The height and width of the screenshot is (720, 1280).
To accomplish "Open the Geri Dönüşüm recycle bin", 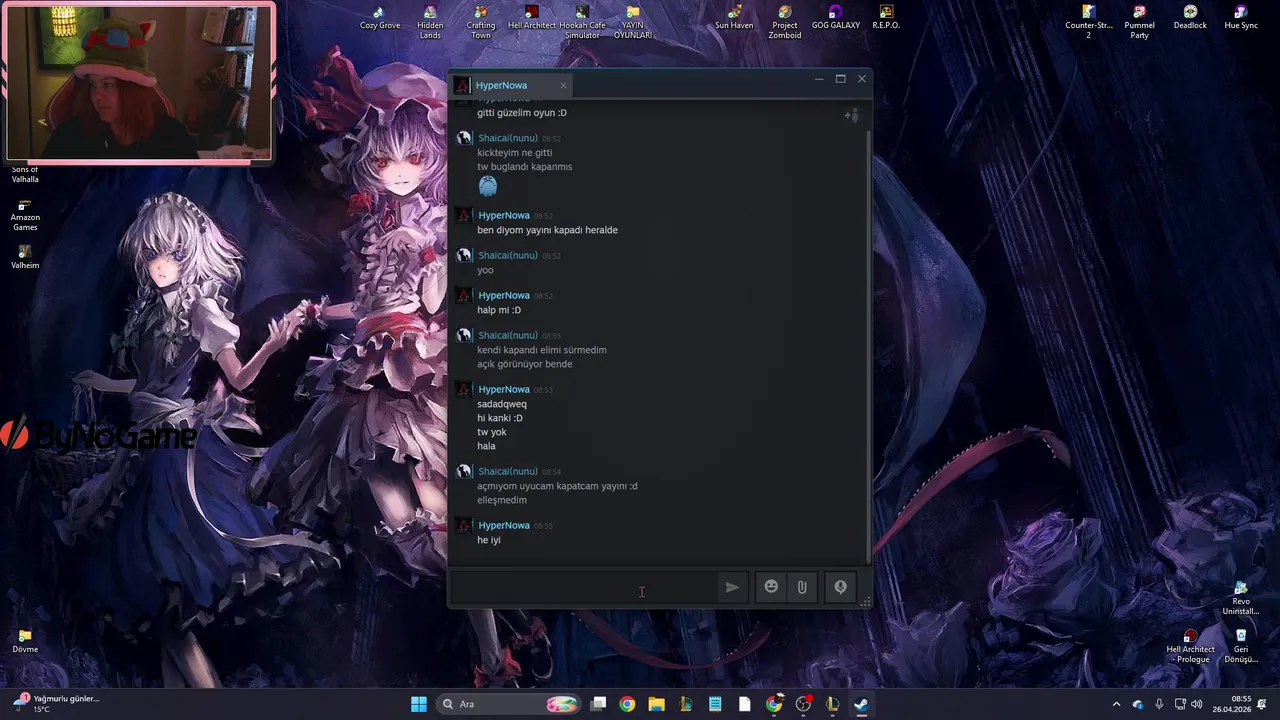I will 1241,646.
